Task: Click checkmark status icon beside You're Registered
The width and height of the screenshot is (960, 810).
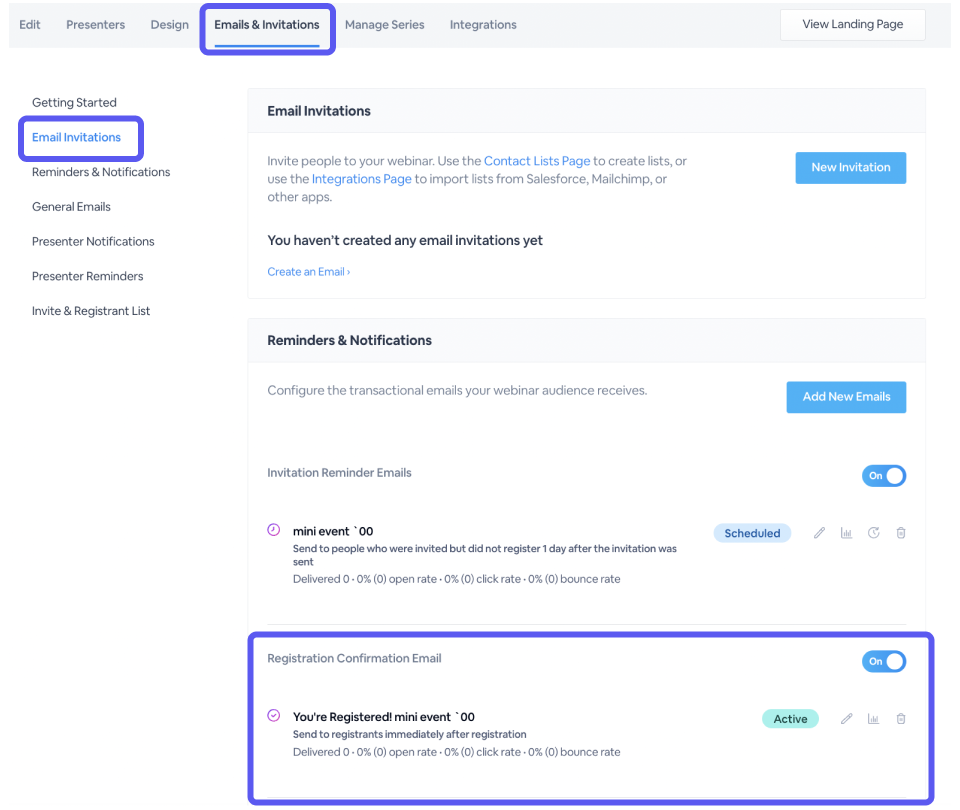Action: pyautogui.click(x=274, y=715)
